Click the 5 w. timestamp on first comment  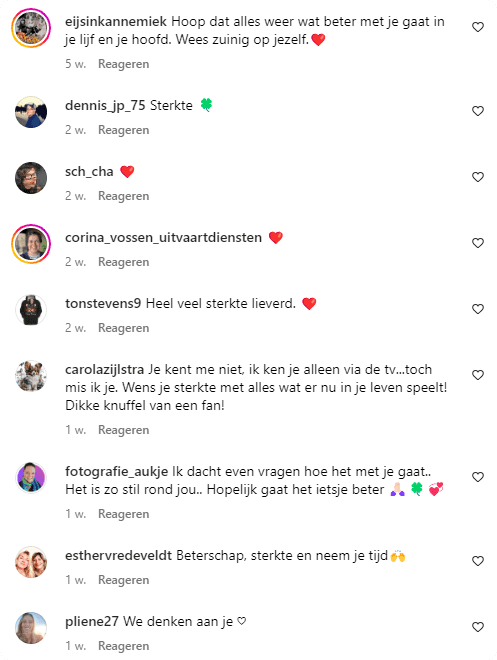pyautogui.click(x=76, y=64)
